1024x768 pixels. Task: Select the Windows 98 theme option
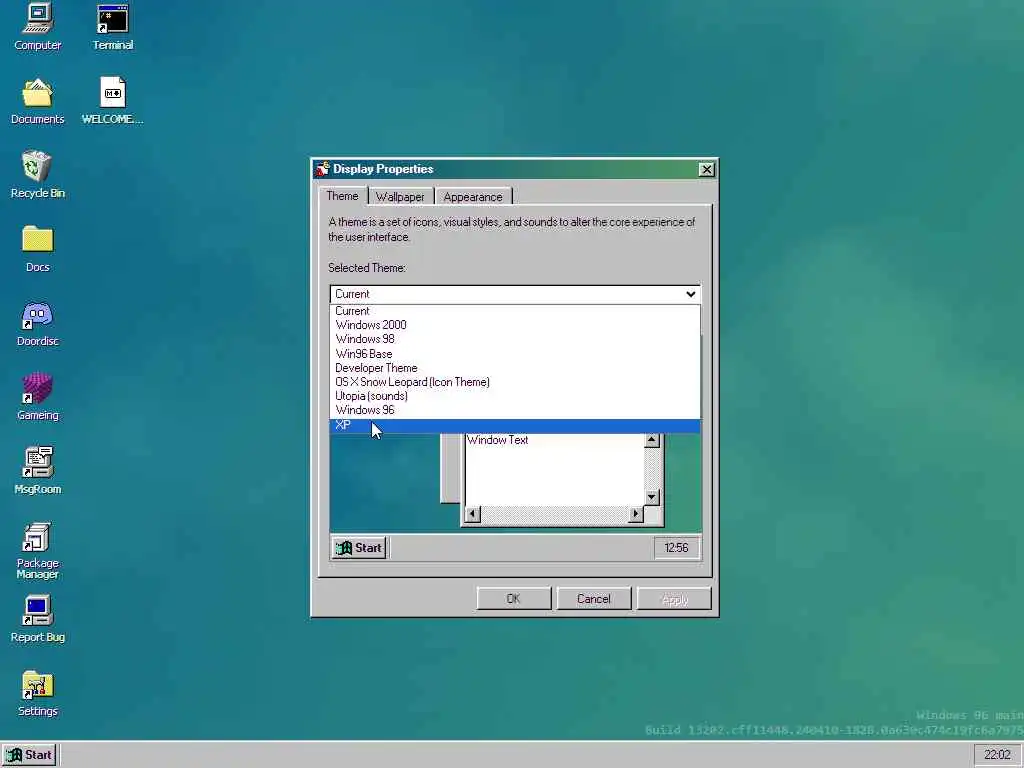515,339
